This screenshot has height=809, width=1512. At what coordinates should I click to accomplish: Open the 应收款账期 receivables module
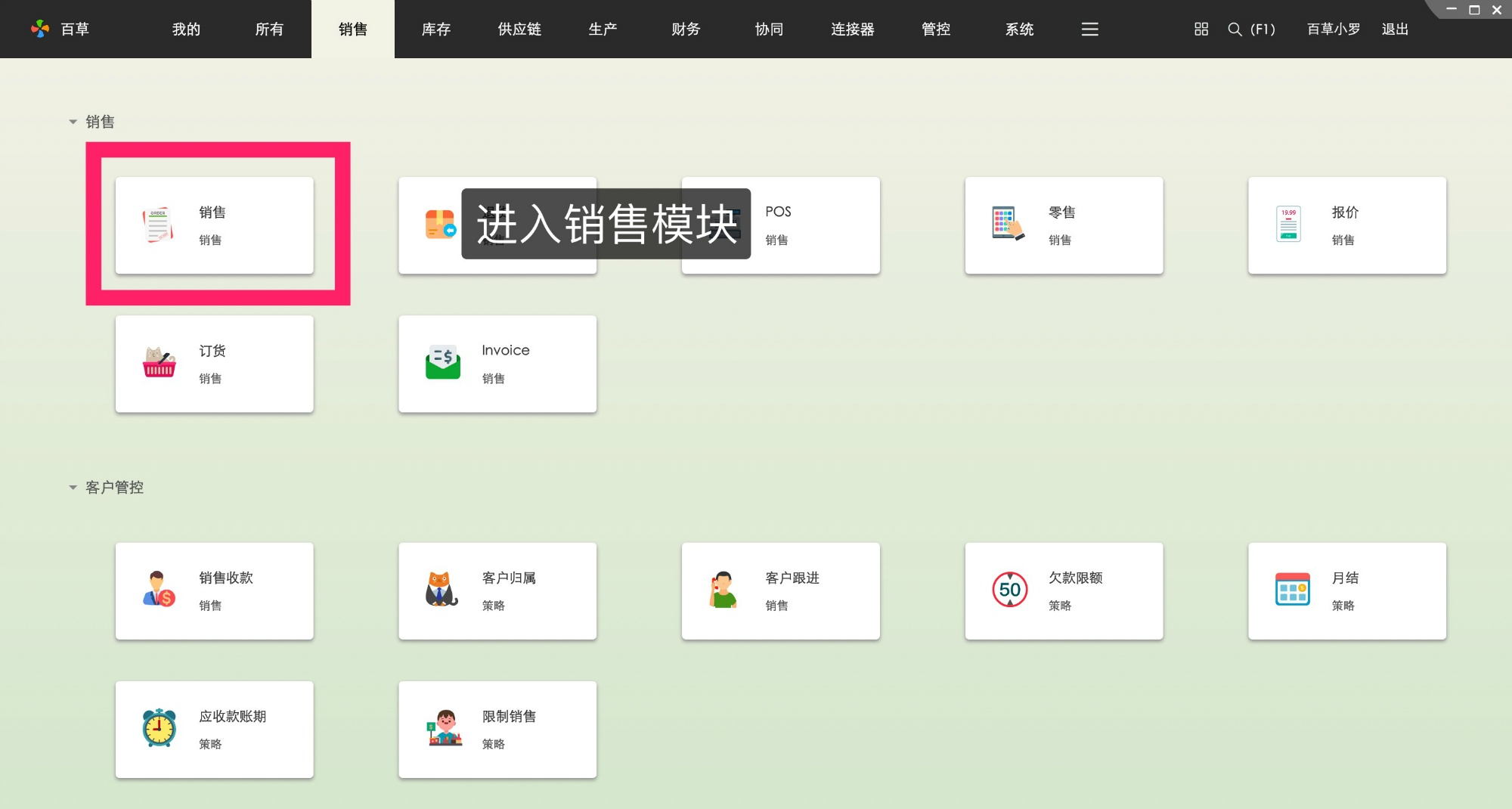(x=215, y=729)
